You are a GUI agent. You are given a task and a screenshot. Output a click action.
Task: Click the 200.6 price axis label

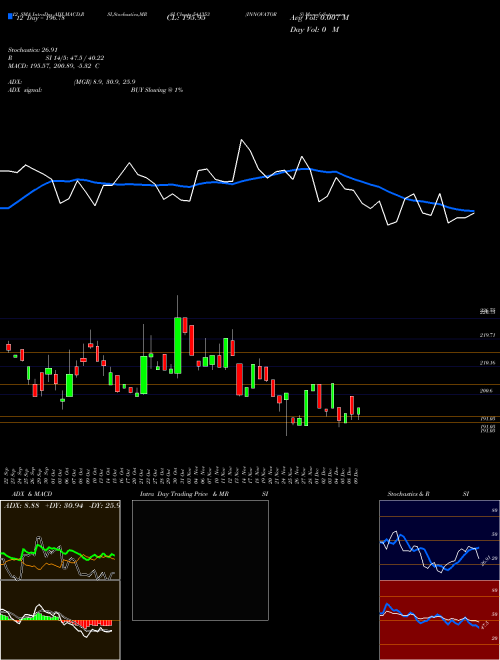tap(487, 391)
